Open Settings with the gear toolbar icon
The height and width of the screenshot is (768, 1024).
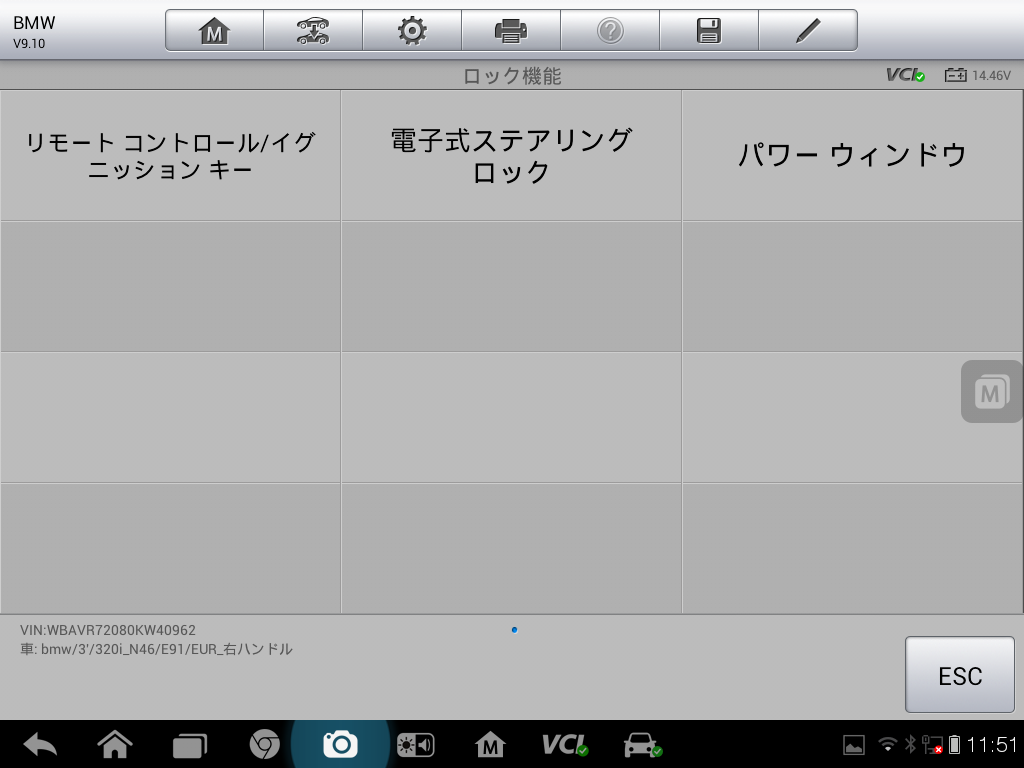click(x=412, y=29)
